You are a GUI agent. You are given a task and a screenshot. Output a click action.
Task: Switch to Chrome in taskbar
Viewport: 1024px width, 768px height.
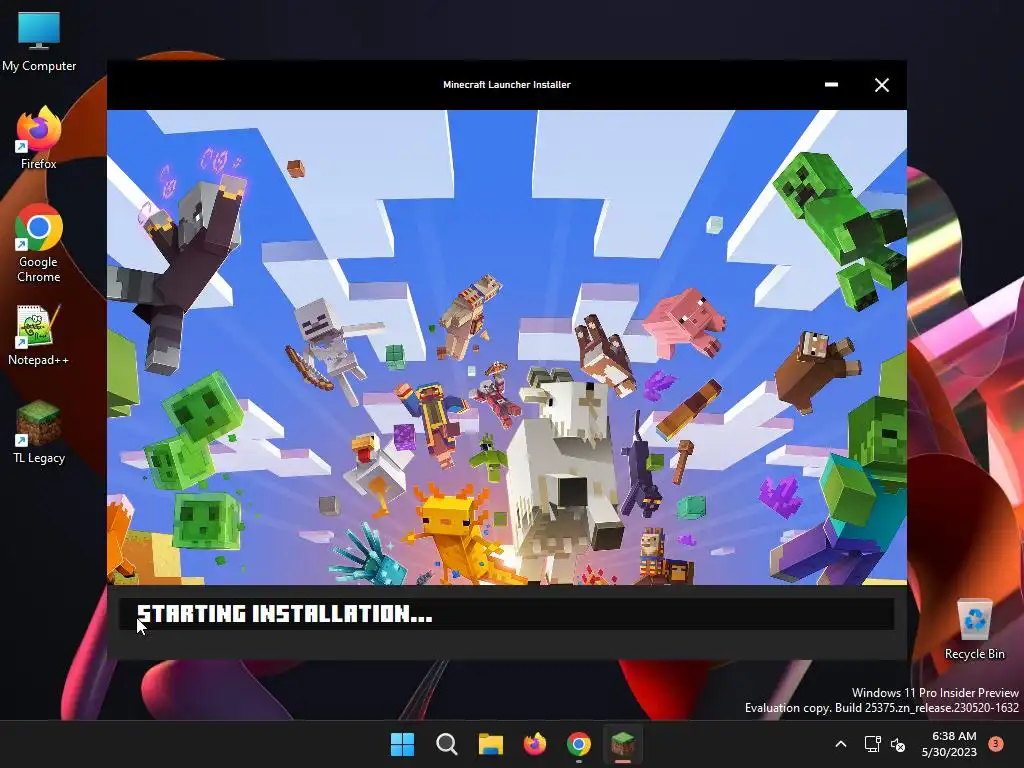tap(579, 744)
